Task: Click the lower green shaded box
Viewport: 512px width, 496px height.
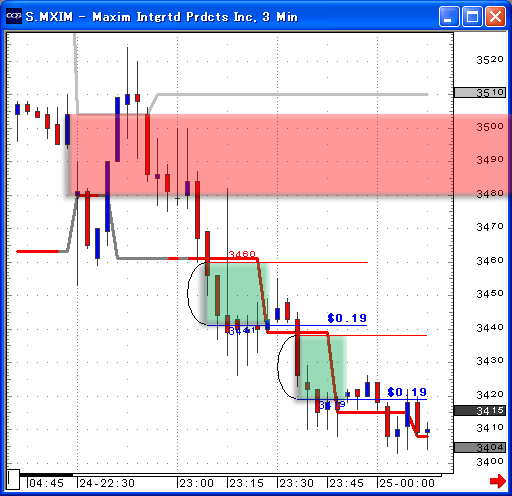Action: (x=322, y=368)
